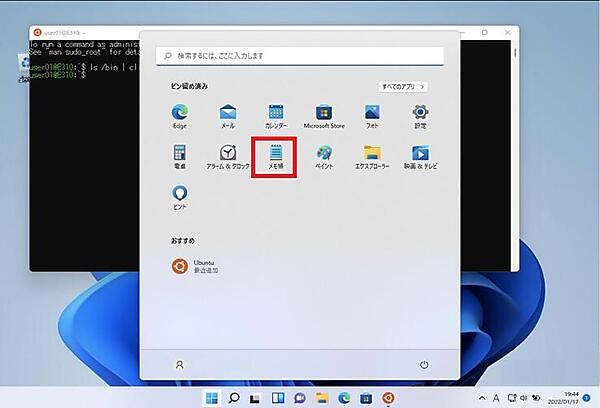Switch to Ubuntu window on taskbar
Screen dimensions: 600x408
pos(388,398)
